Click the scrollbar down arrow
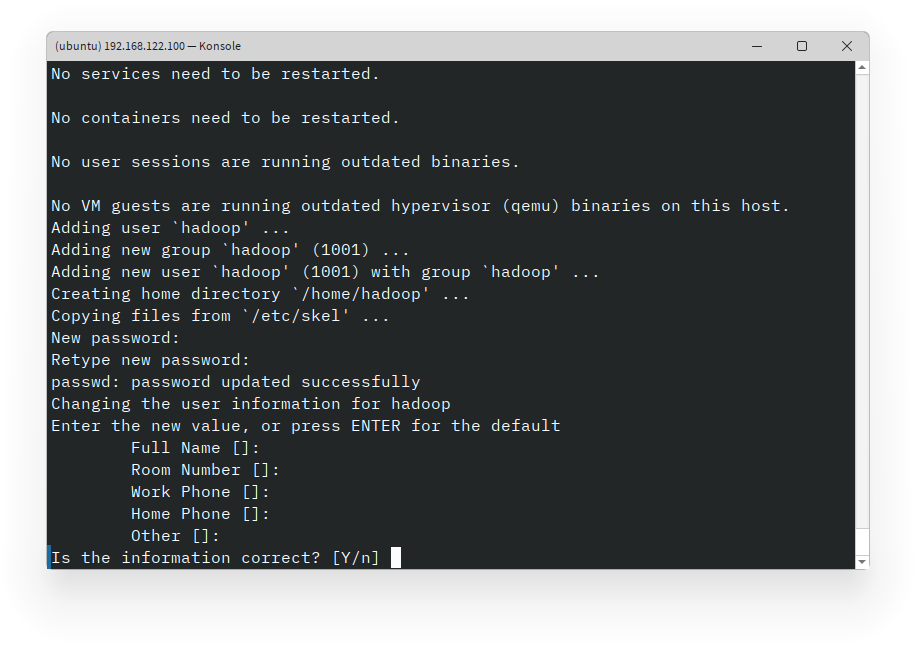Screen dimensions: 916x645 pos(861,560)
